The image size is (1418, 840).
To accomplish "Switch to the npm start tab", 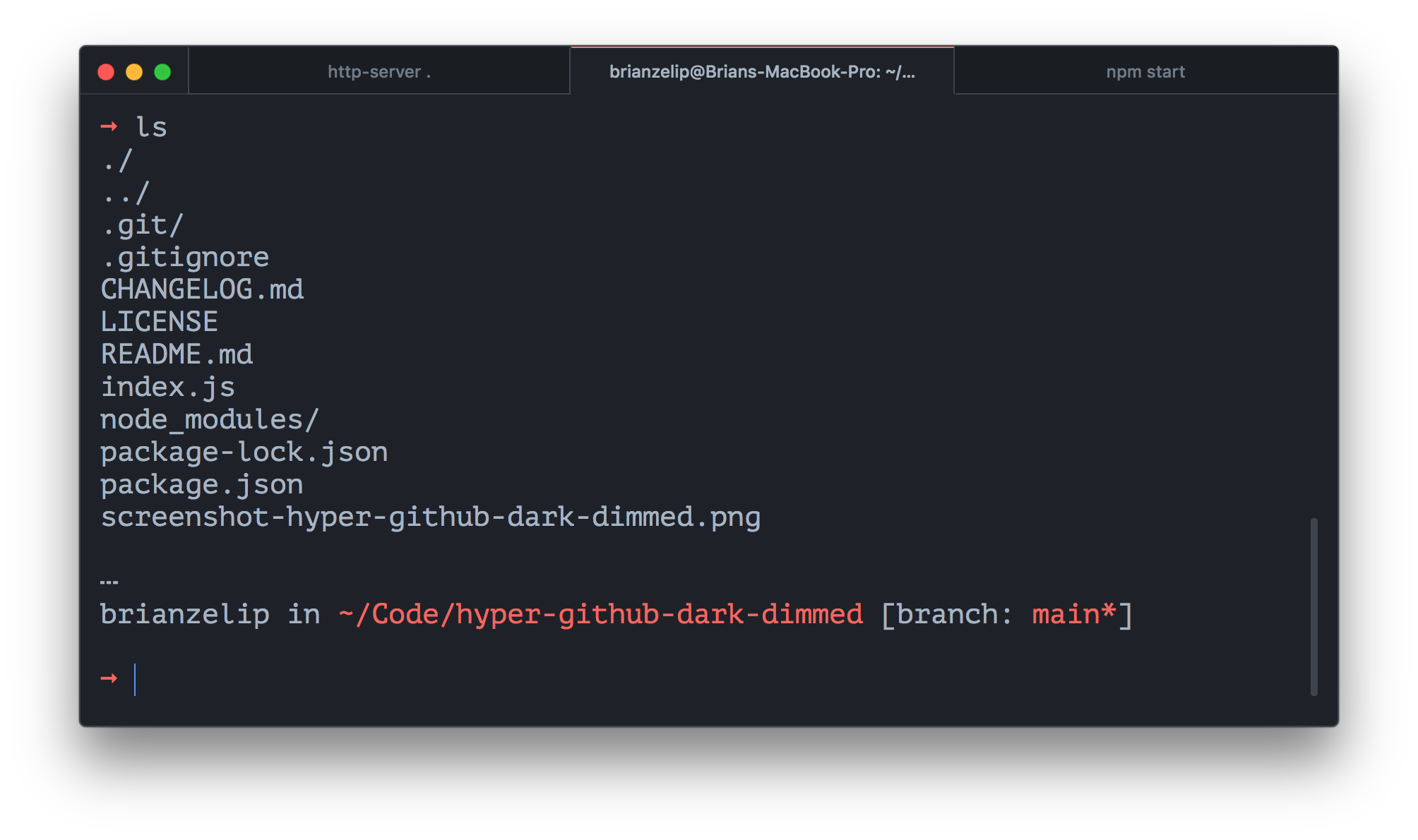I will coord(1145,72).
